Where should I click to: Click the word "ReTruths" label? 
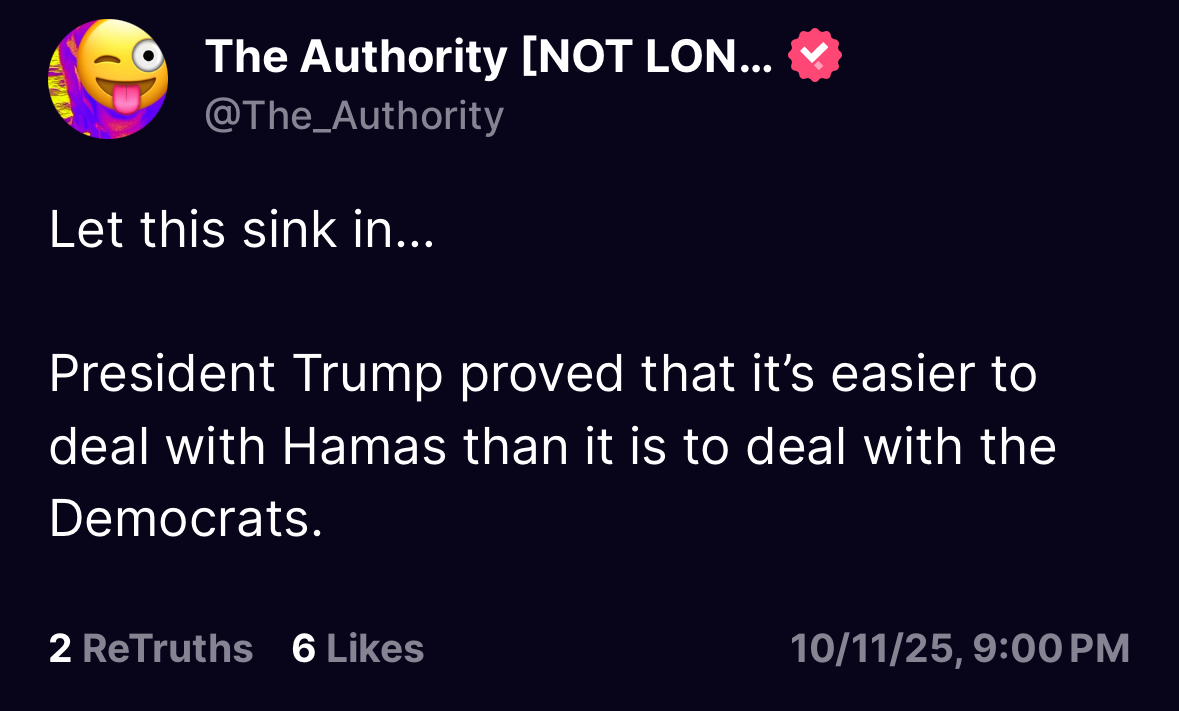coord(167,648)
